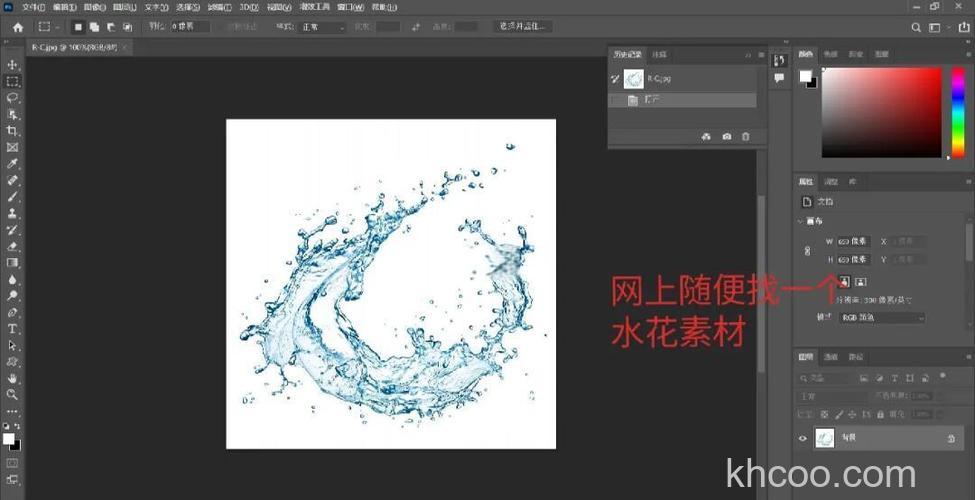Enable New selection mode button
The width and height of the screenshot is (975, 500).
pos(78,27)
